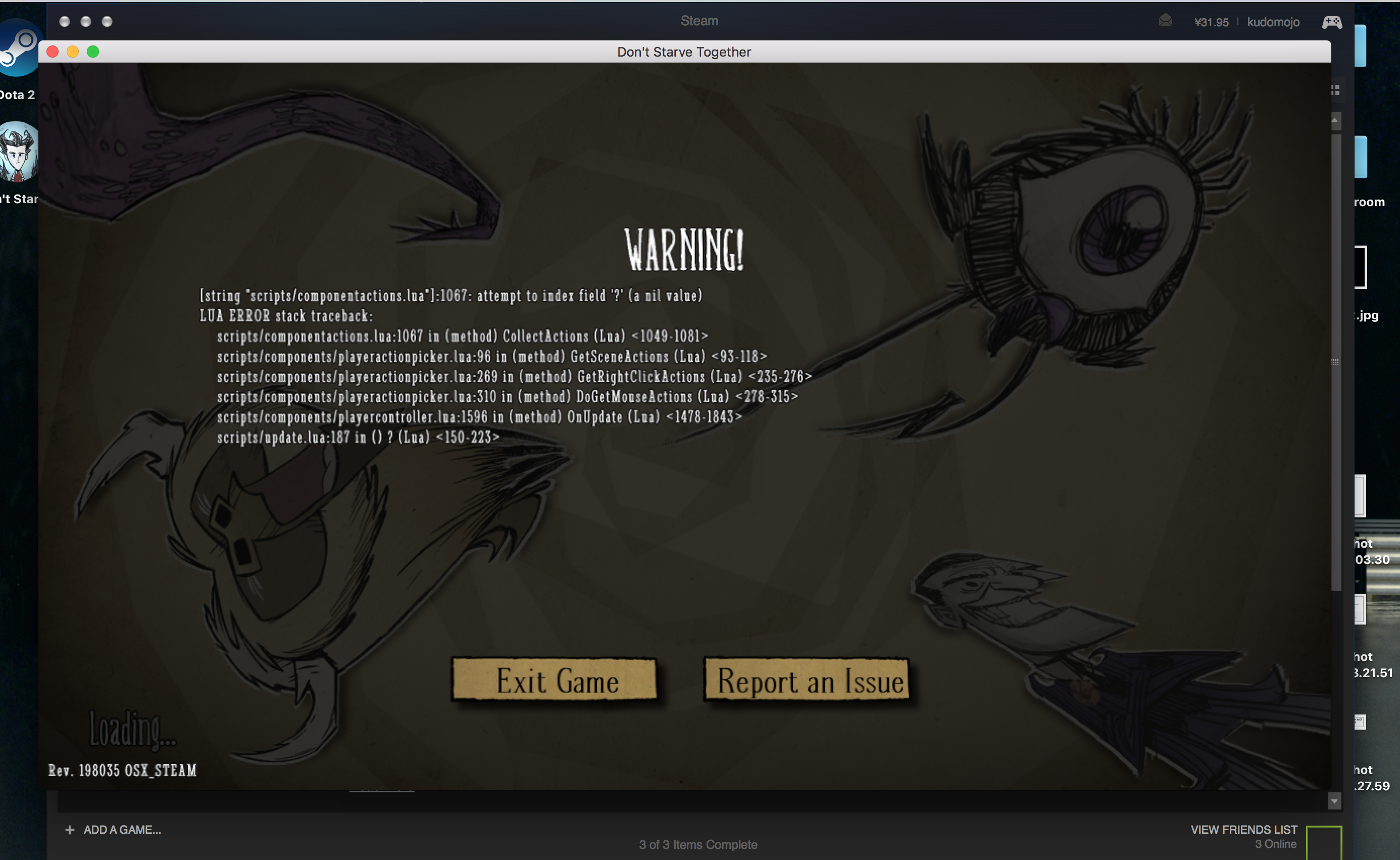Click the LUA ERROR stack traceback line
Screen dimensions: 1400x860
point(286,316)
